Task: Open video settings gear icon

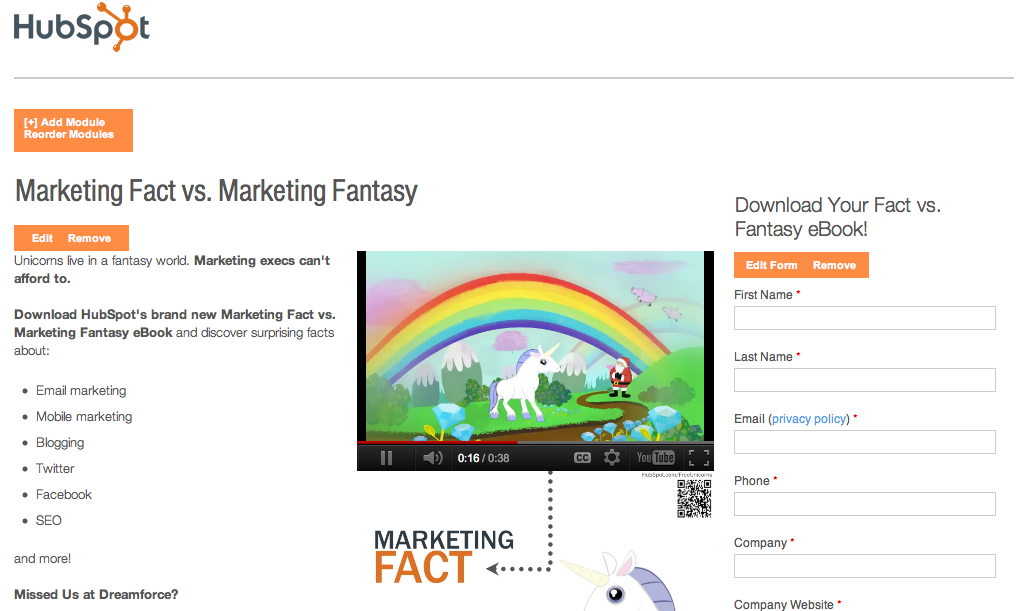Action: click(612, 458)
